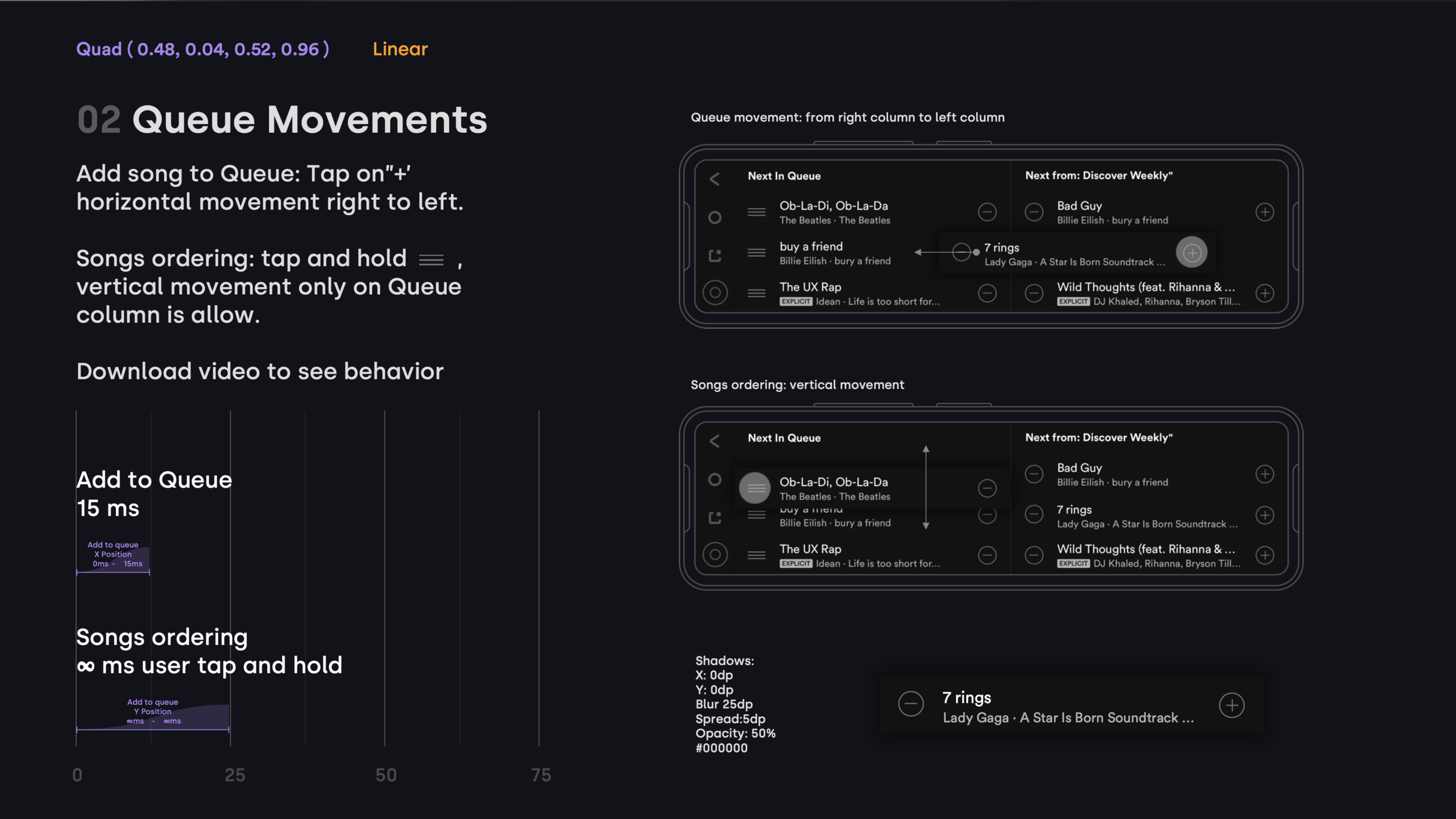Screen dimensions: 1456x819
Task: Click Next from: Discover Weekly header, top
Action: click(1098, 175)
